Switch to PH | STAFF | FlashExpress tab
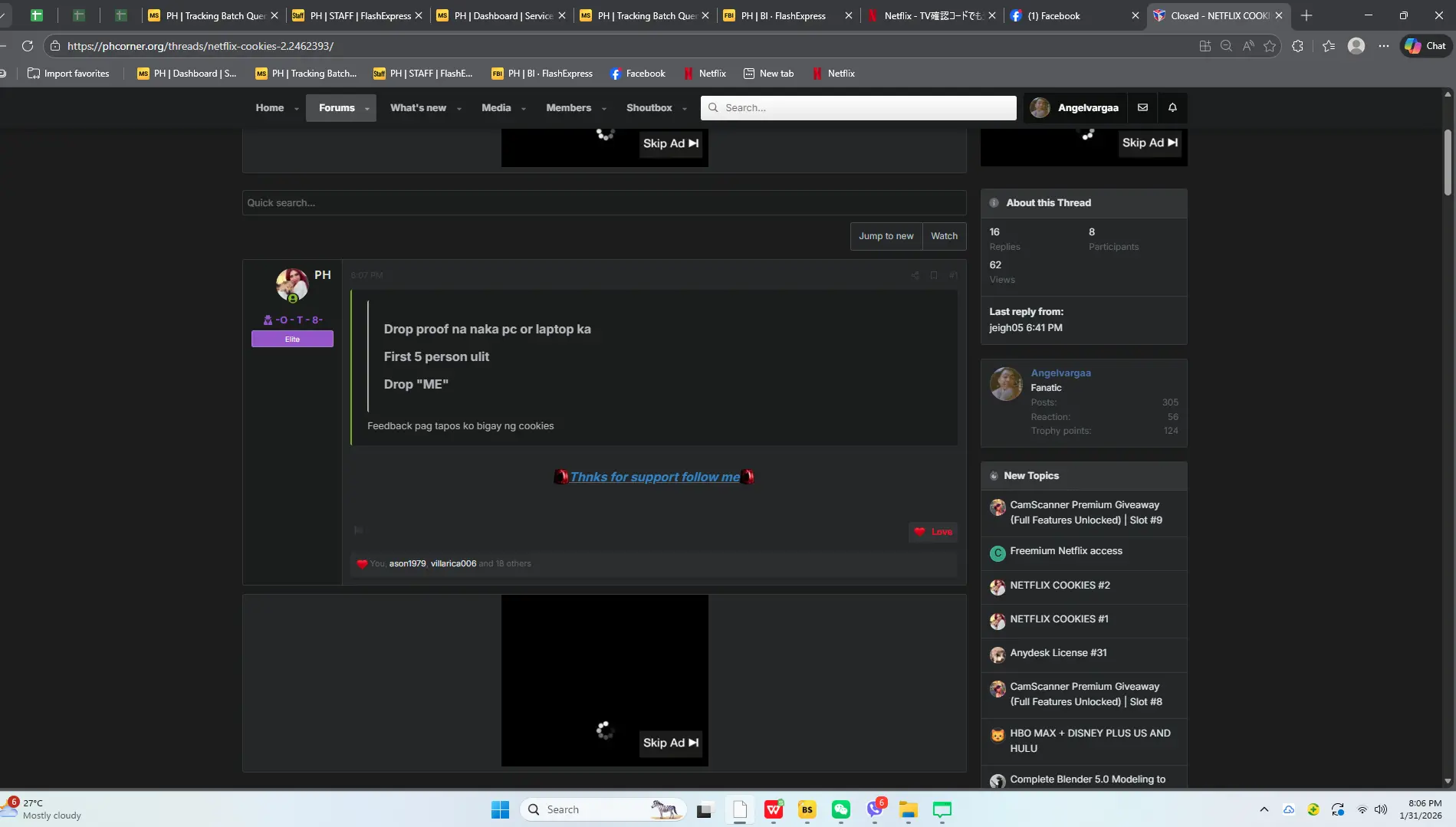This screenshot has height=827, width=1456. (357, 15)
